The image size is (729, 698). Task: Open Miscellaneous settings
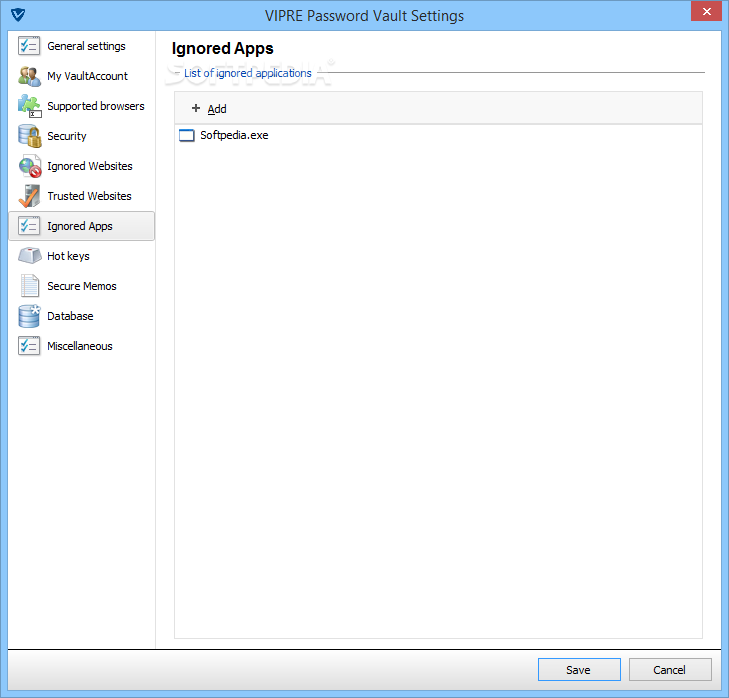[x=81, y=346]
